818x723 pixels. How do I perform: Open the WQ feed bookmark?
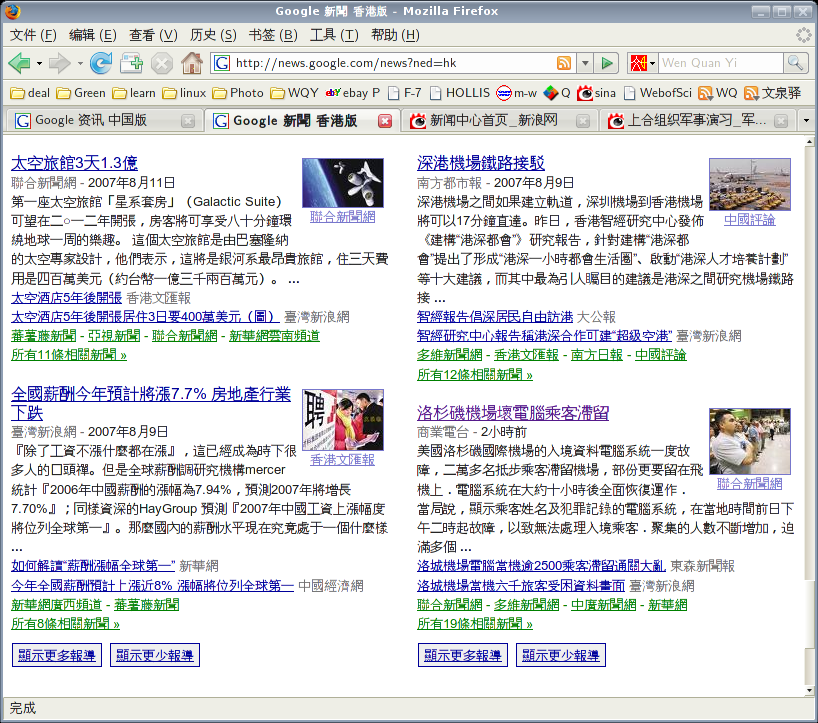point(718,93)
